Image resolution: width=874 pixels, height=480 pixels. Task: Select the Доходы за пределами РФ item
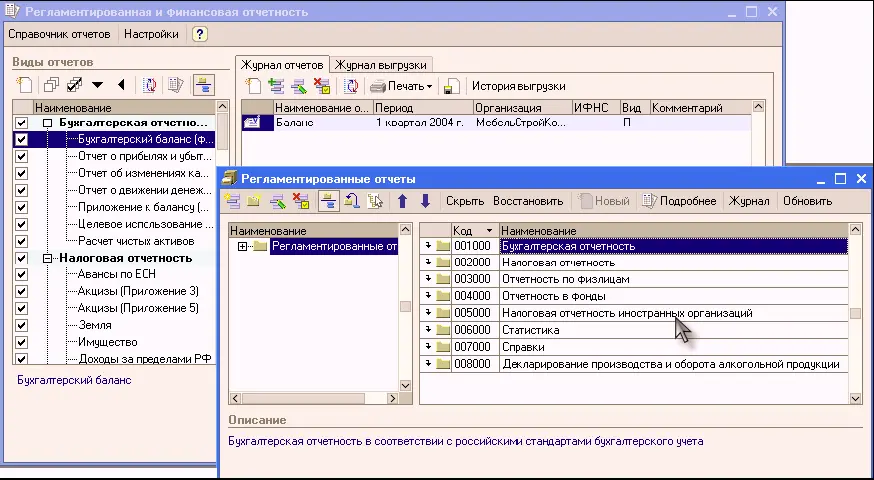(144, 359)
